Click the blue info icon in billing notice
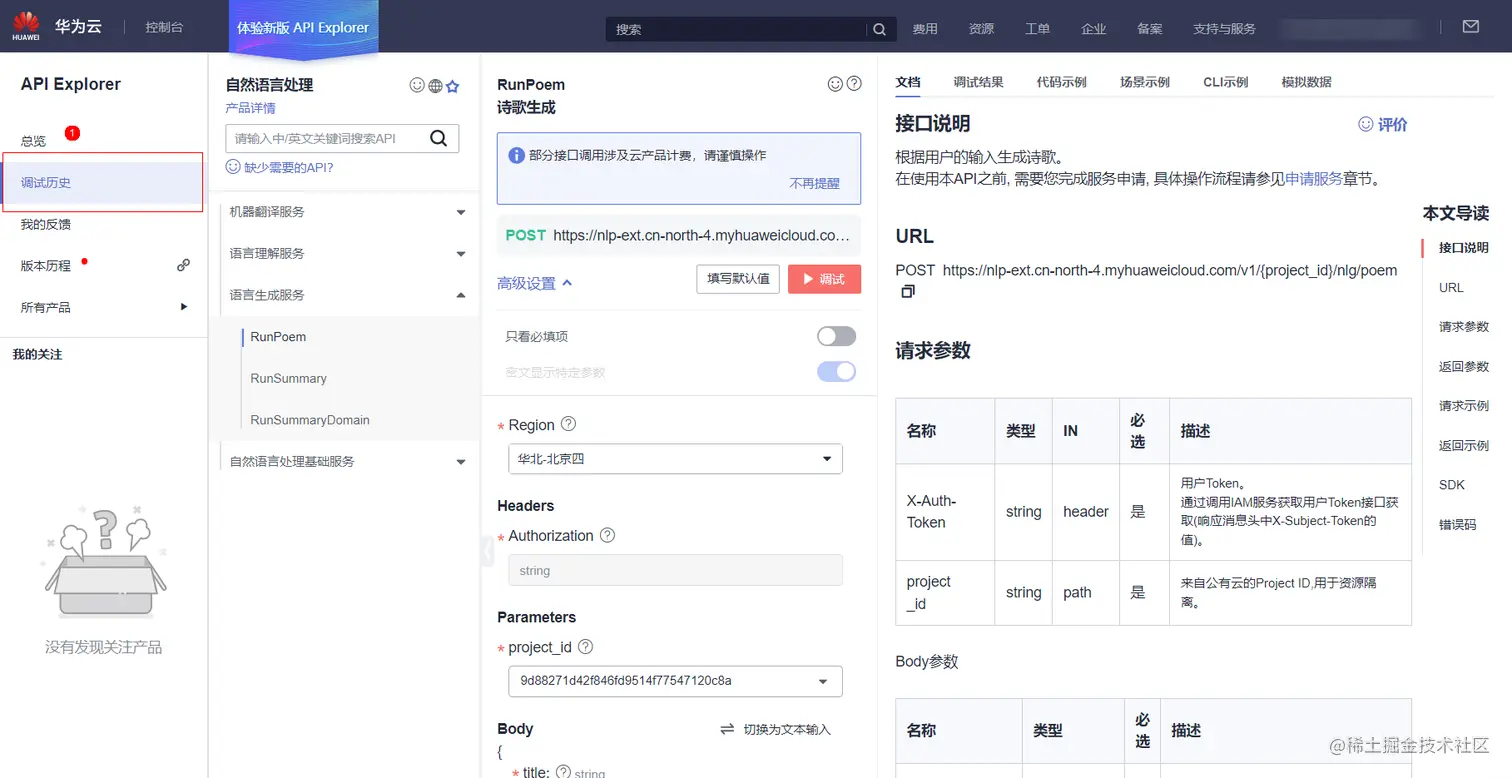The width and height of the screenshot is (1512, 778). pos(517,155)
